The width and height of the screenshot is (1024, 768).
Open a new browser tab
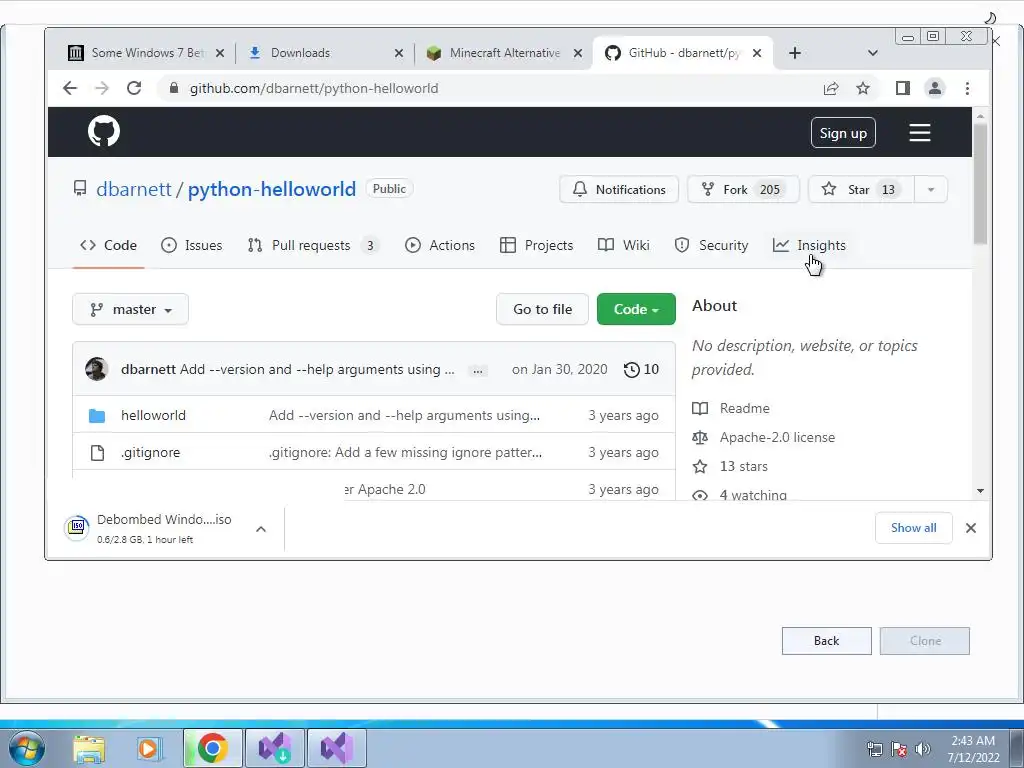coord(795,53)
